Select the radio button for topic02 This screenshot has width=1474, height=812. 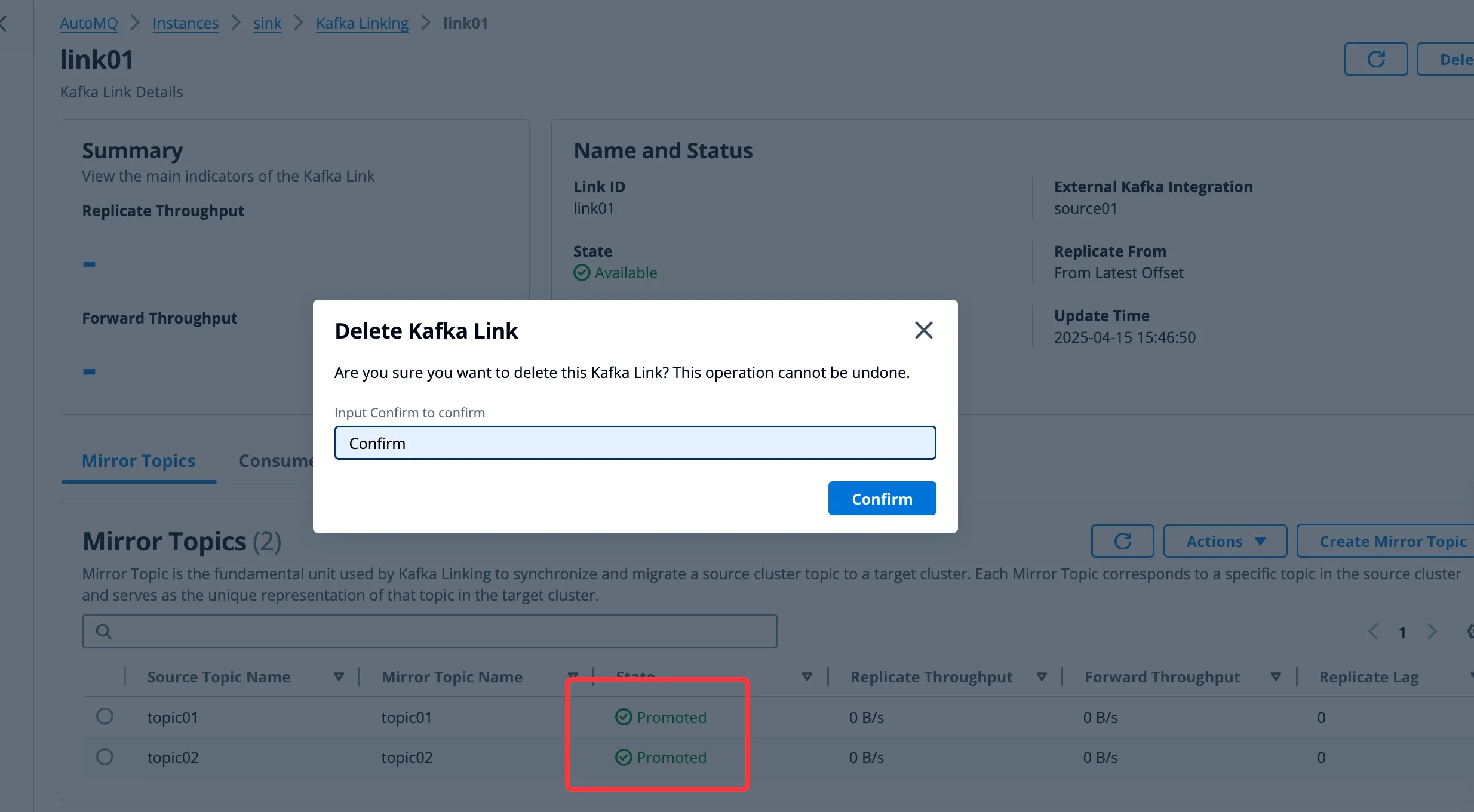pyautogui.click(x=105, y=756)
